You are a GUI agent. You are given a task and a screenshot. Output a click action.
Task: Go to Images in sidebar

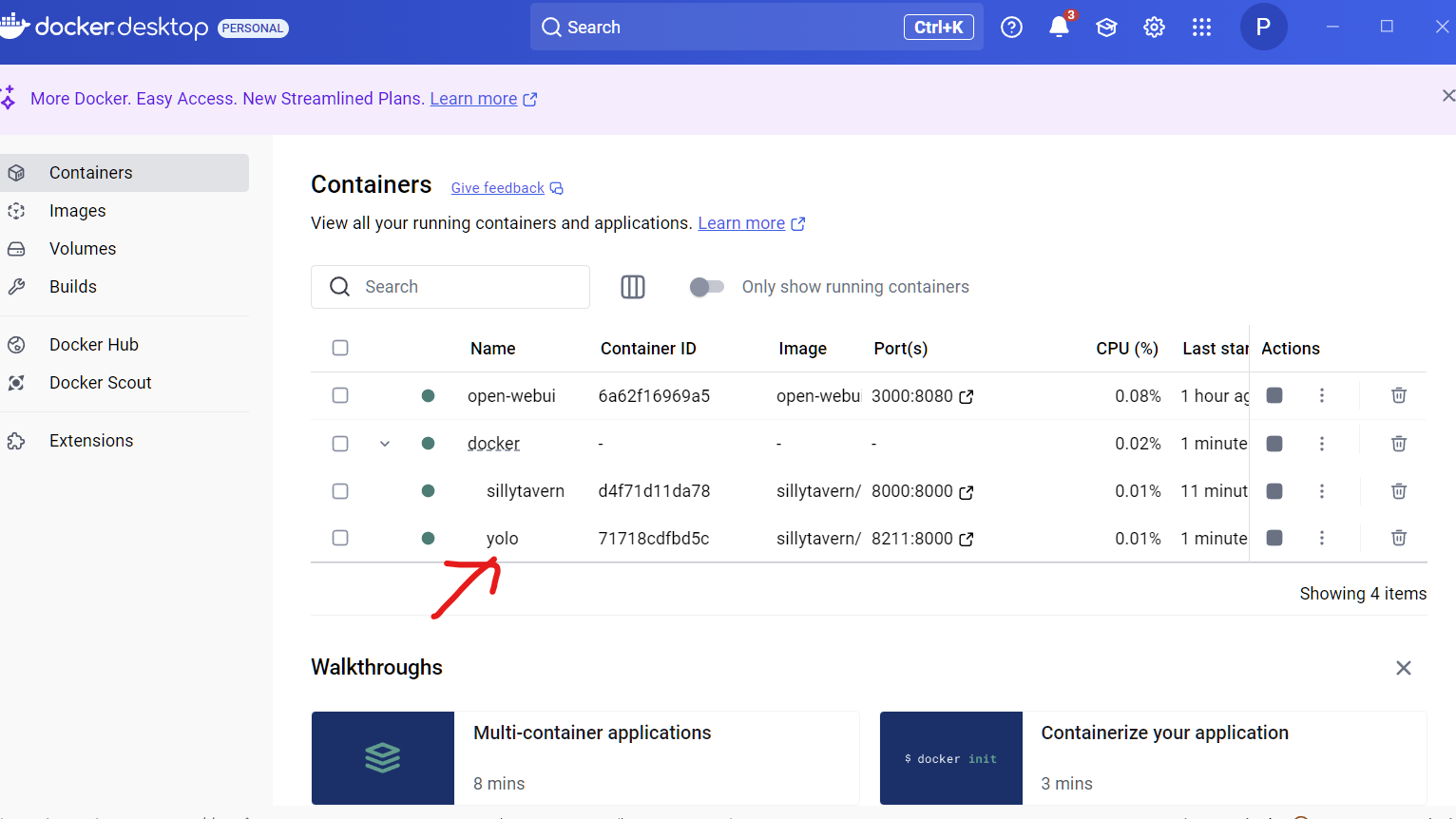(125, 211)
